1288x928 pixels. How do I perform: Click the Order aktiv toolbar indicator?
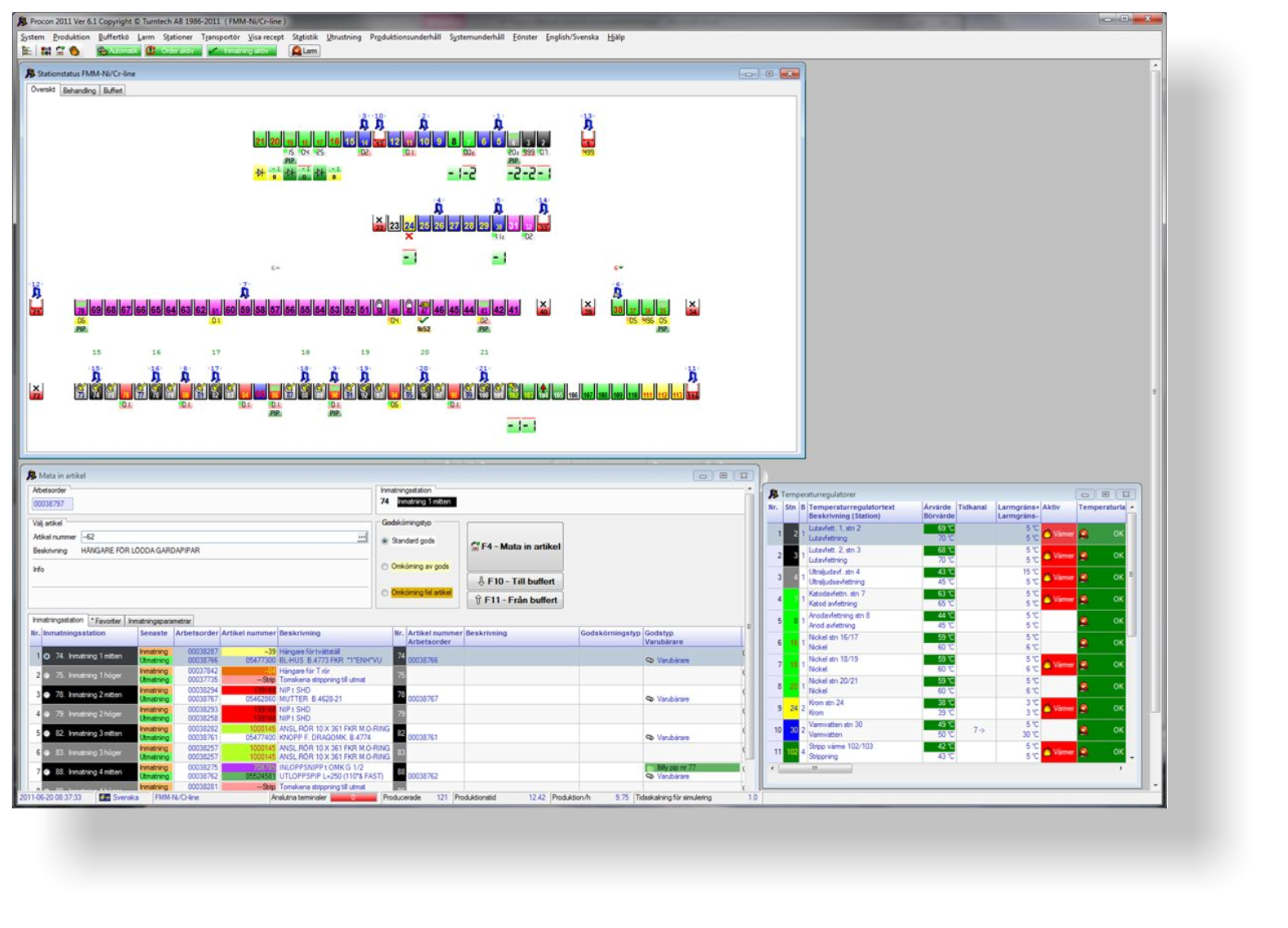[x=173, y=51]
